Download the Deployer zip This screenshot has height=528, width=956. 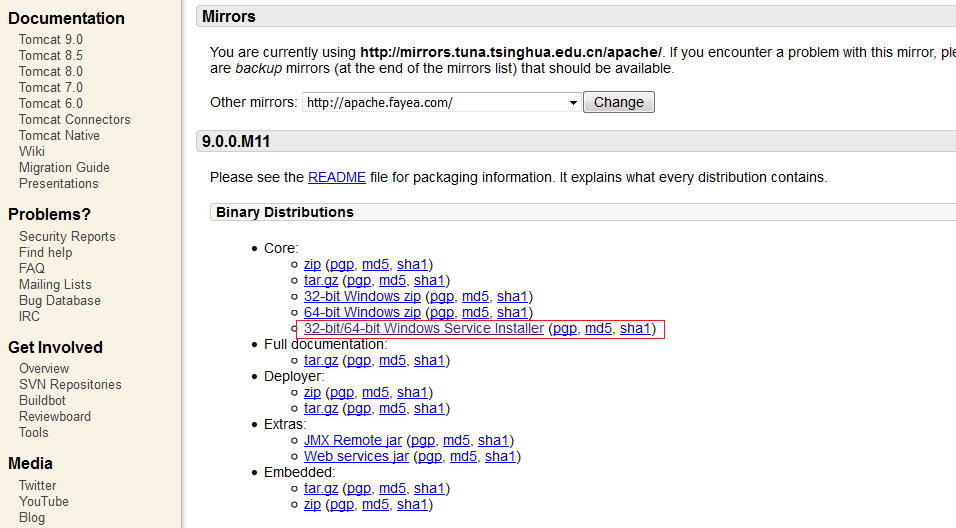(312, 393)
